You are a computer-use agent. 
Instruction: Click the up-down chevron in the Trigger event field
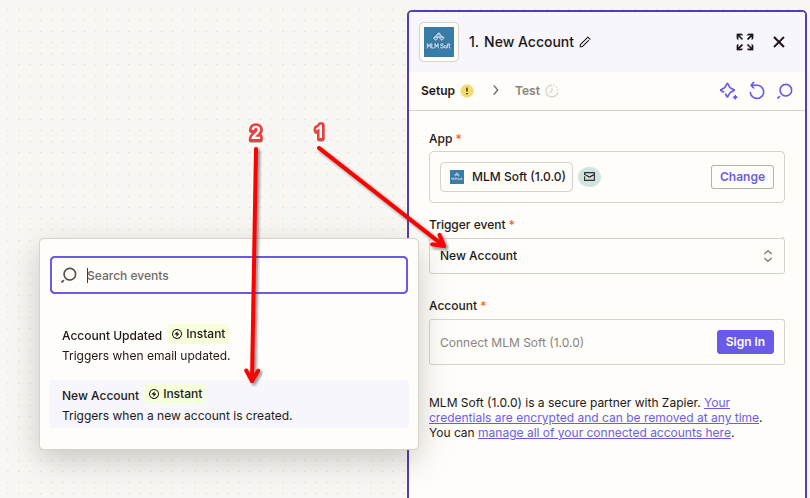(x=768, y=256)
